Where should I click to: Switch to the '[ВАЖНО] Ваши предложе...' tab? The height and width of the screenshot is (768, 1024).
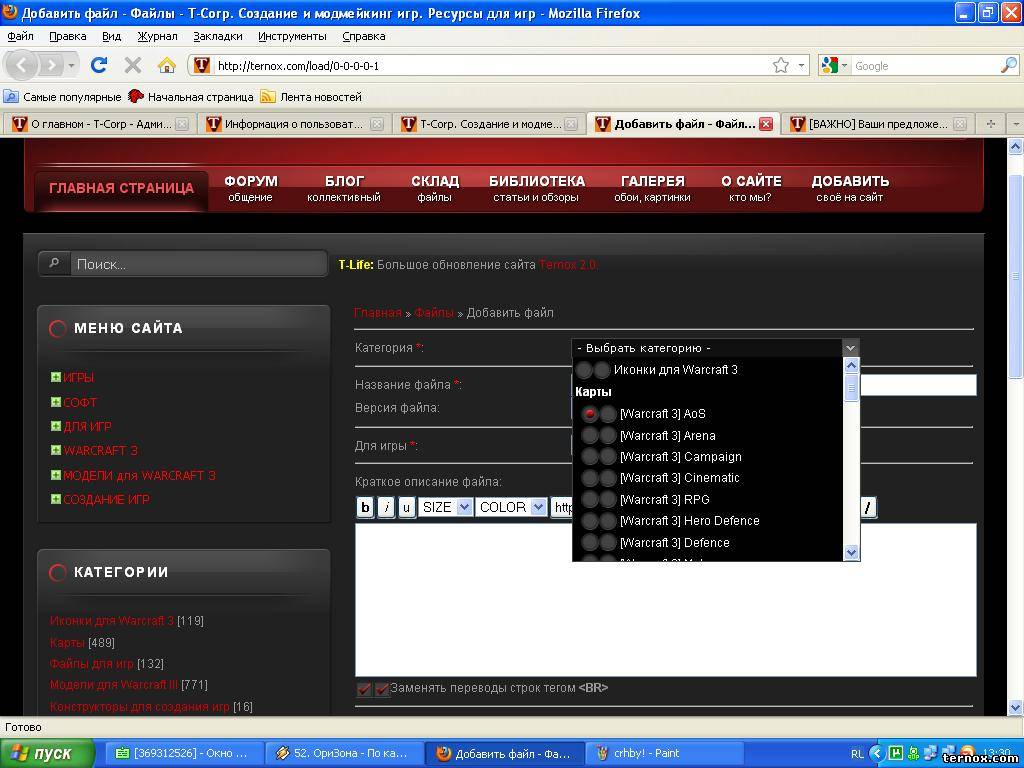click(878, 123)
